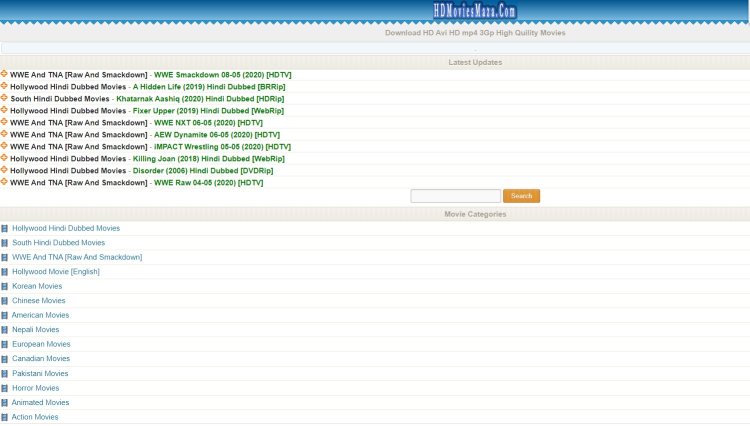This screenshot has height=426, width=750.
Task: Go to American Movies category
Action: click(x=40, y=315)
